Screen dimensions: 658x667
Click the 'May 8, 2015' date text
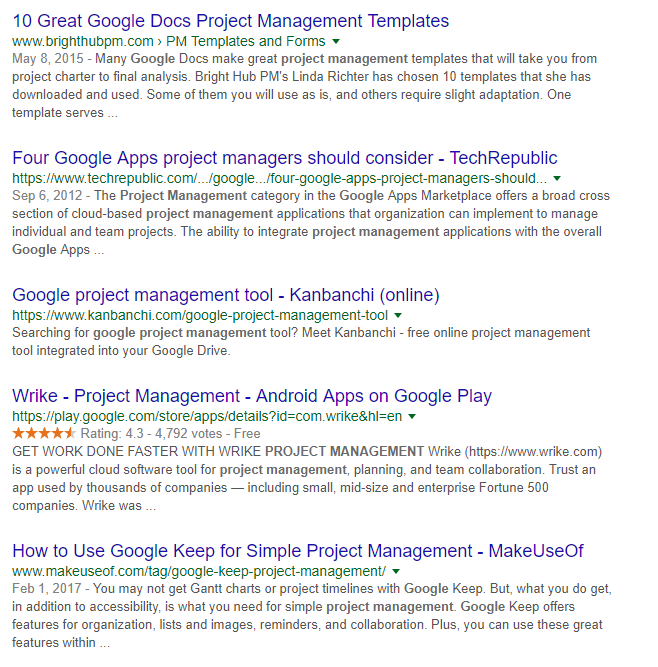click(x=48, y=59)
